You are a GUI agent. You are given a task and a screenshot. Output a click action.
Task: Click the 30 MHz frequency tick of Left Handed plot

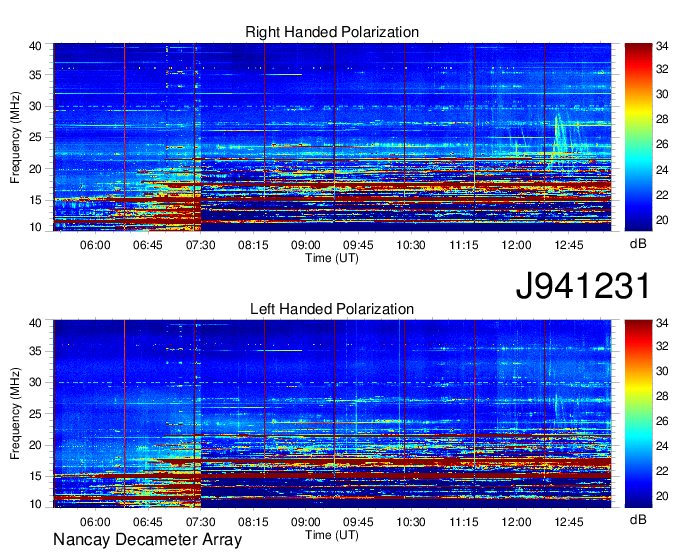(x=35, y=382)
